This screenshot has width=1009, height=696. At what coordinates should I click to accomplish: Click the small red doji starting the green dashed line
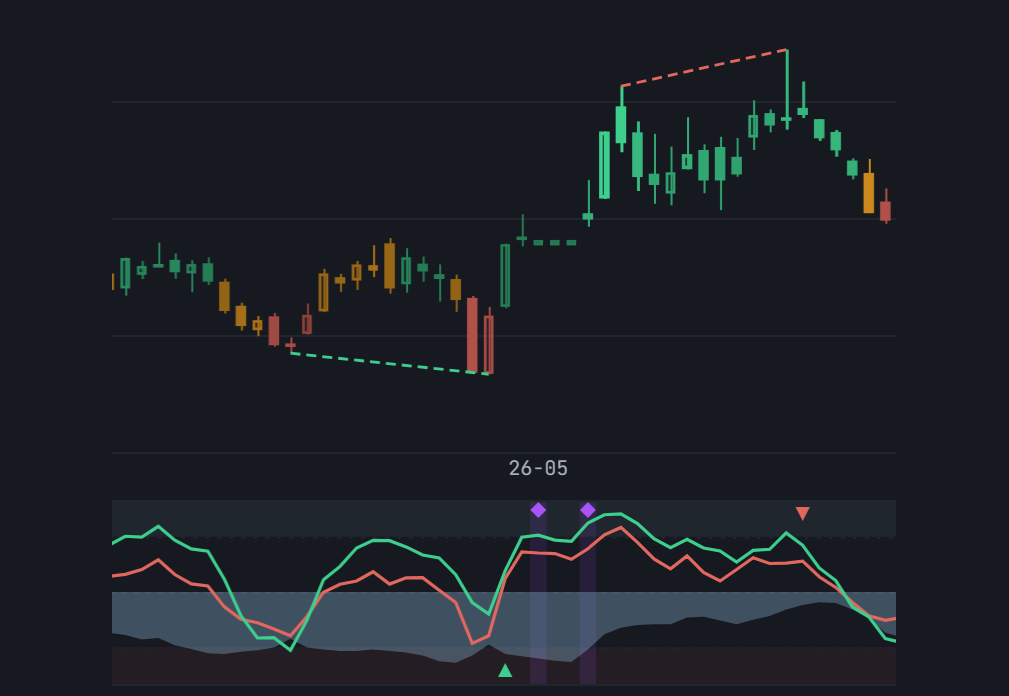point(290,345)
